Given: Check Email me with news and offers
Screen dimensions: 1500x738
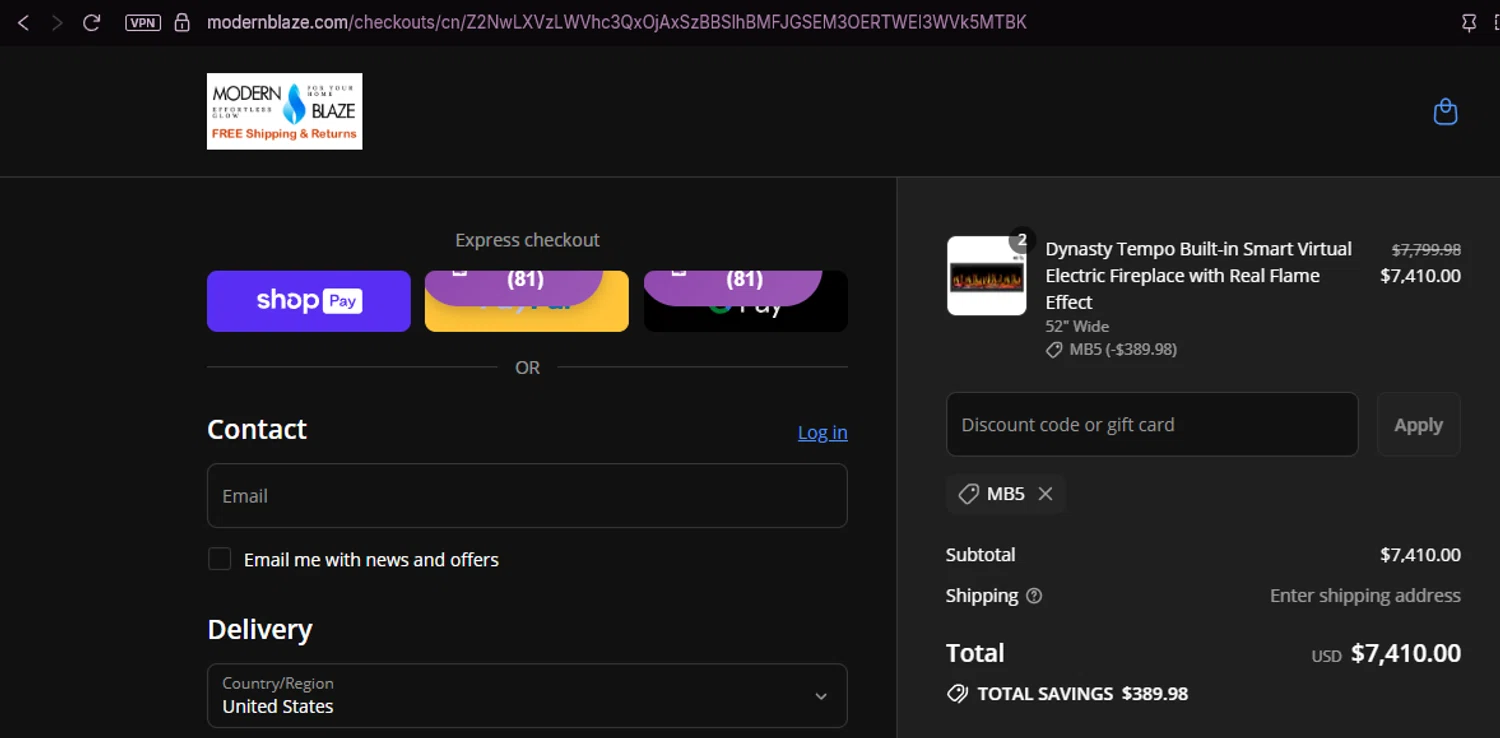Looking at the screenshot, I should tap(219, 559).
